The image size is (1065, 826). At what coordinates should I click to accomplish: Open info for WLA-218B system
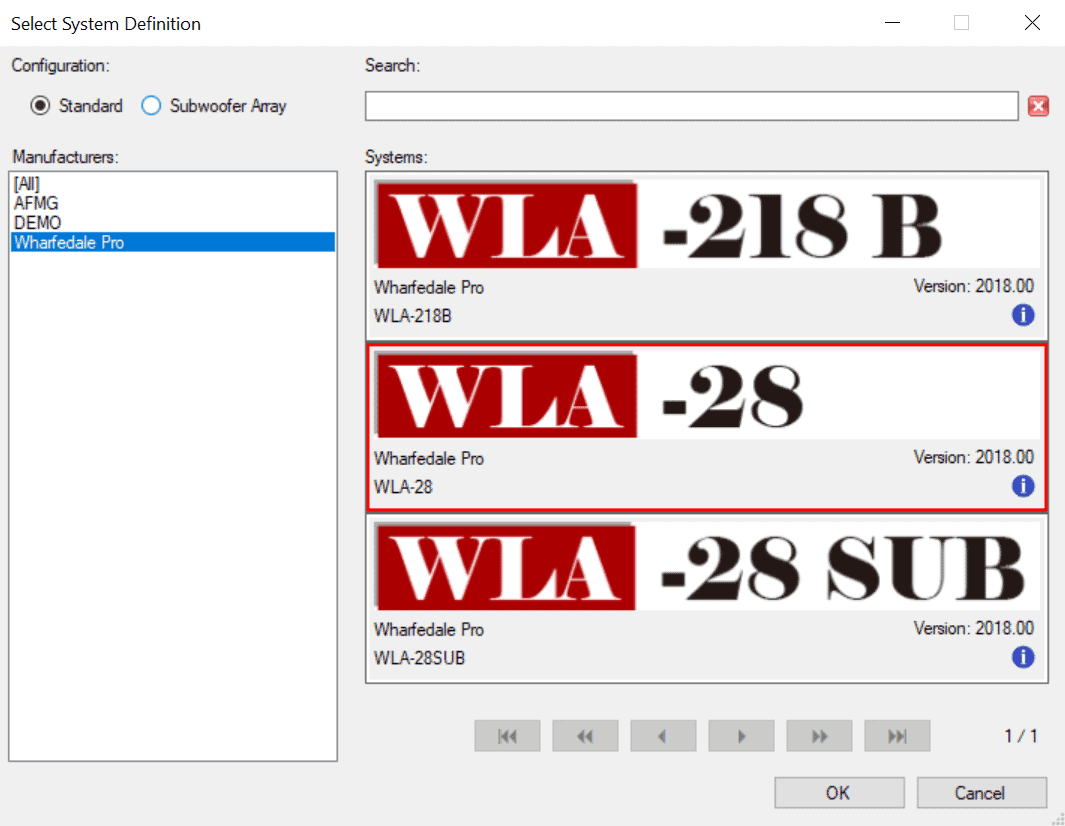click(x=1023, y=315)
